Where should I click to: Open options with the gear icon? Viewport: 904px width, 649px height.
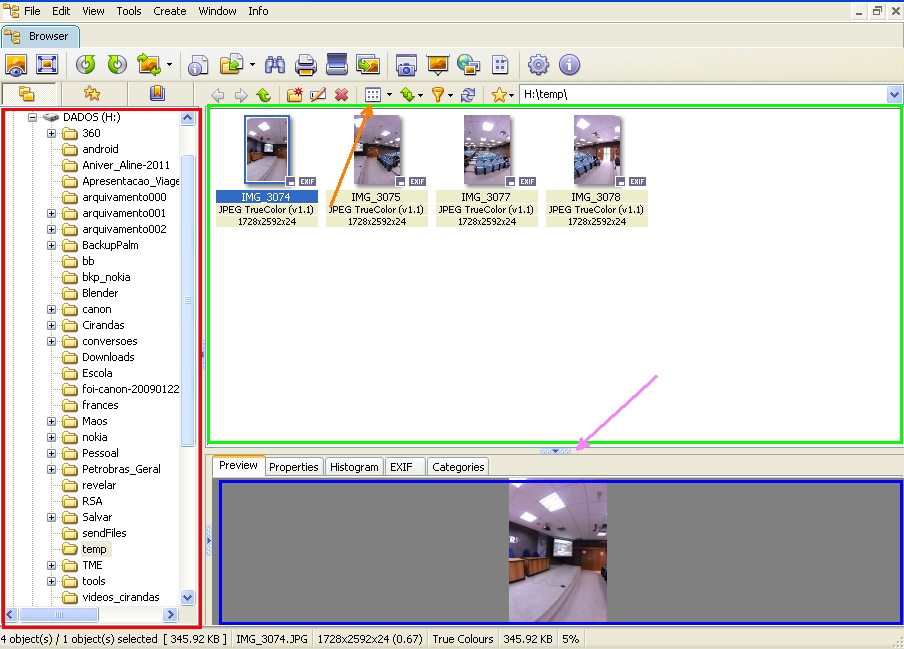point(539,65)
